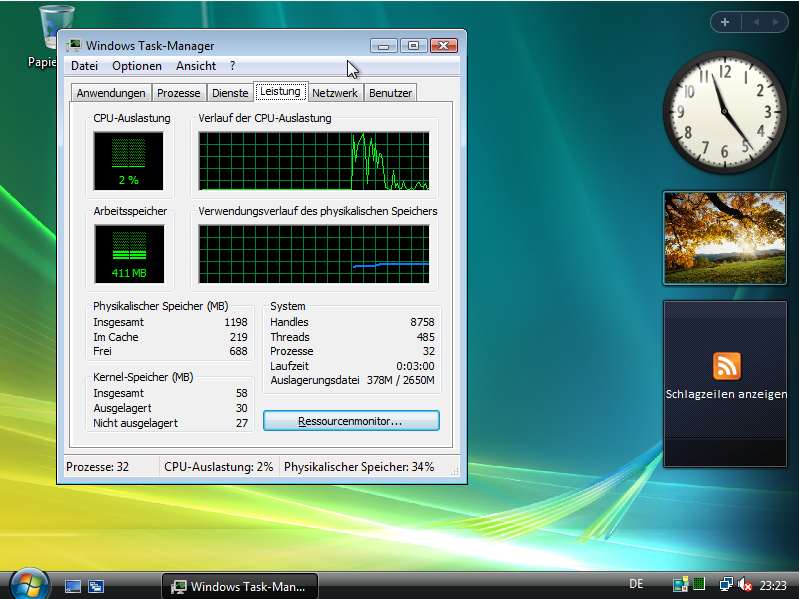This screenshot has width=799, height=599.
Task: Open the ? help menu
Action: pos(232,66)
